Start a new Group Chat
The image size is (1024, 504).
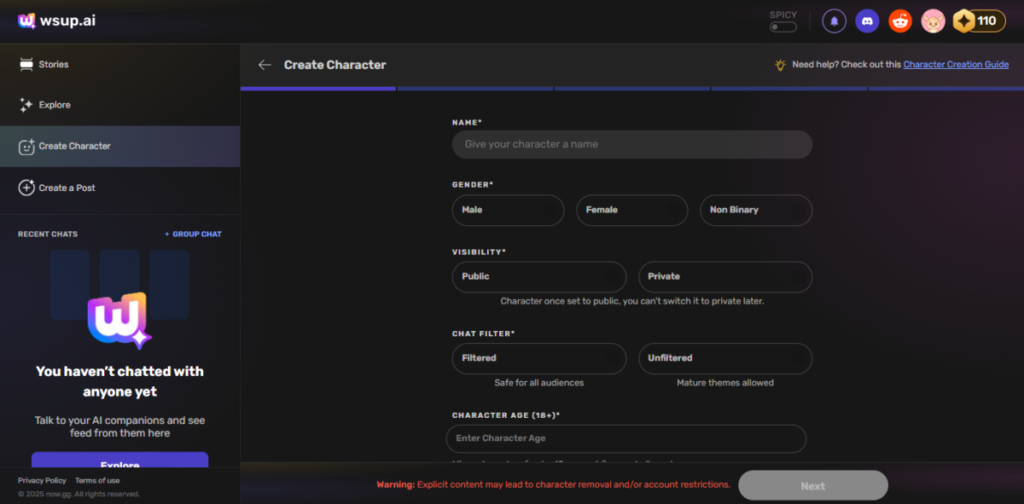tap(193, 234)
